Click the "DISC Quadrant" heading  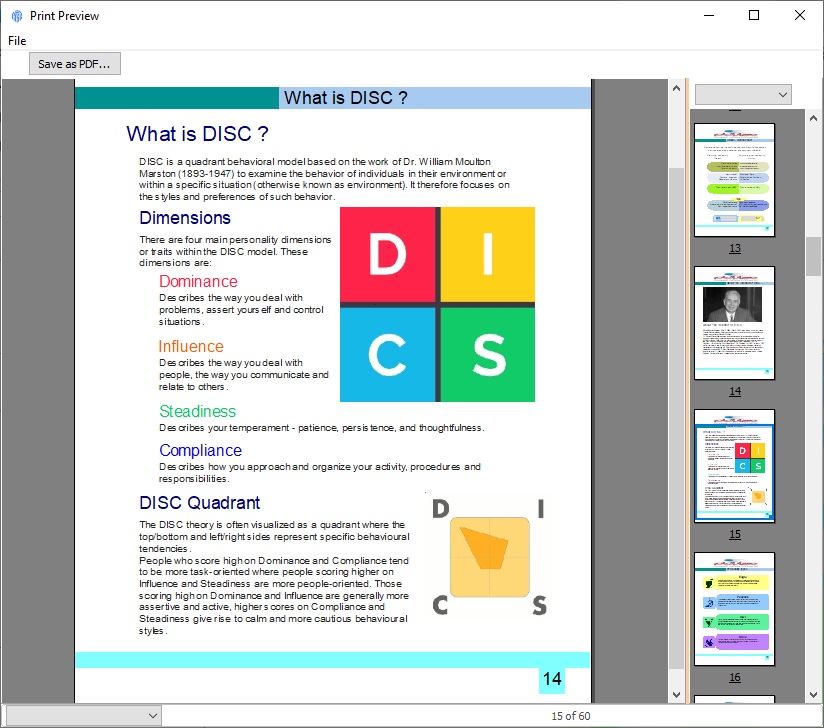200,503
